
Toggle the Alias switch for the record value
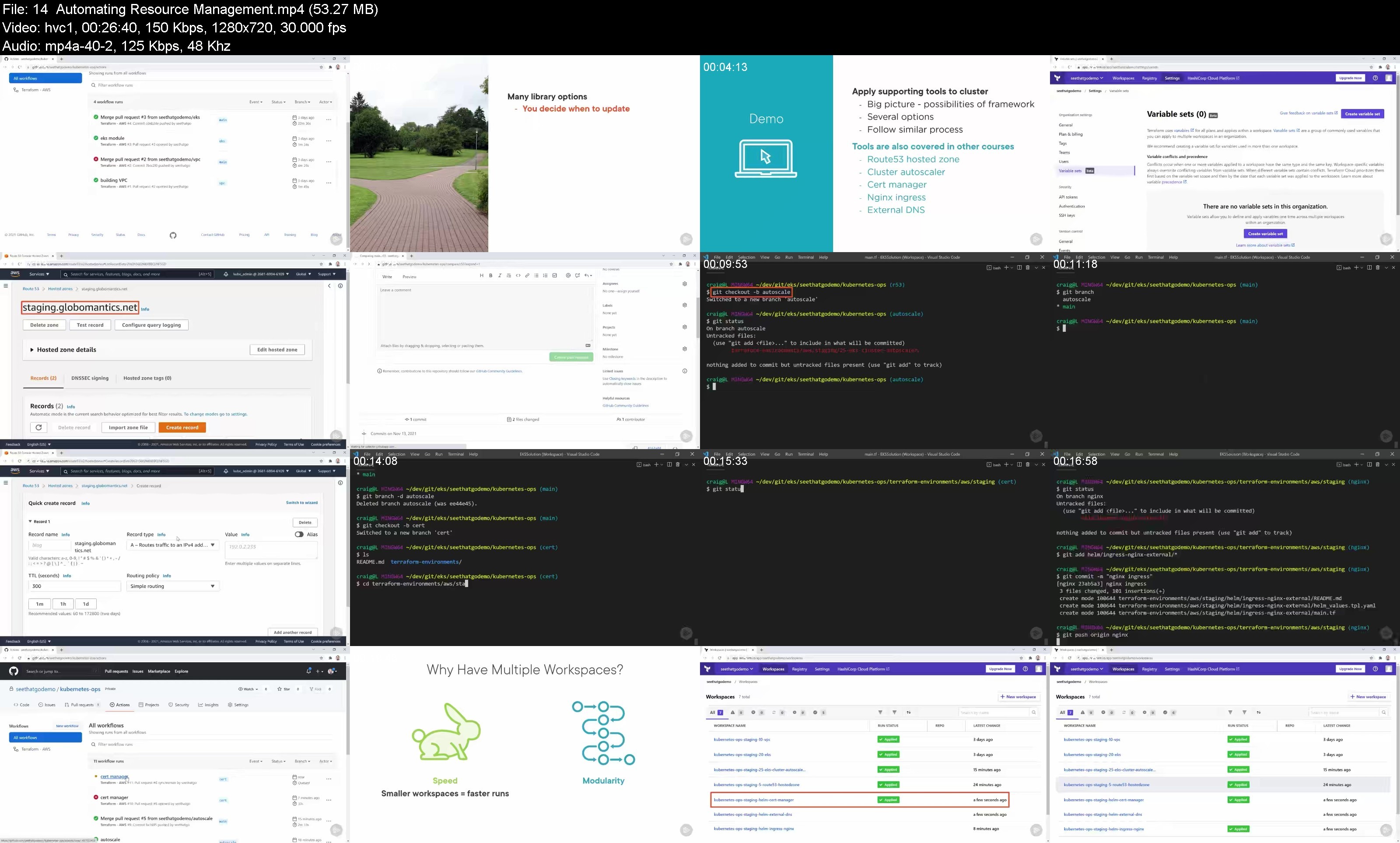click(299, 534)
